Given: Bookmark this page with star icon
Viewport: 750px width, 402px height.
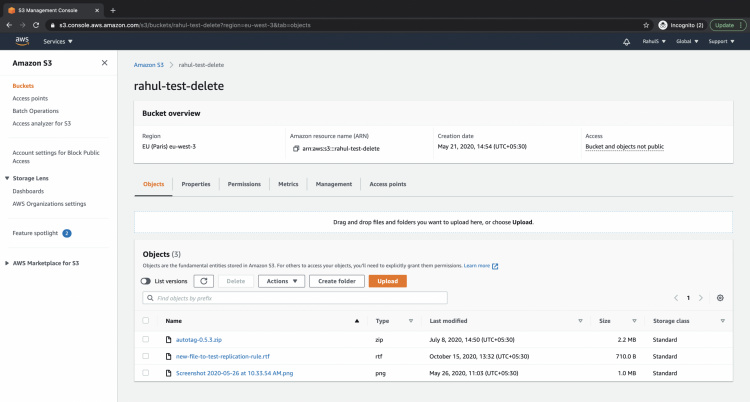Looking at the screenshot, I should tap(647, 24).
